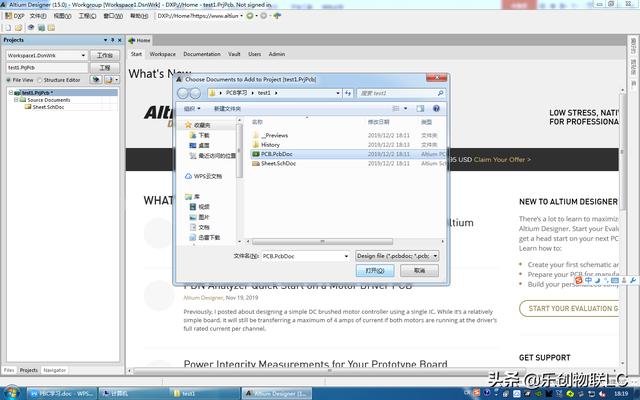Open the Windows Start button
The height and width of the screenshot is (400, 640).
11,393
